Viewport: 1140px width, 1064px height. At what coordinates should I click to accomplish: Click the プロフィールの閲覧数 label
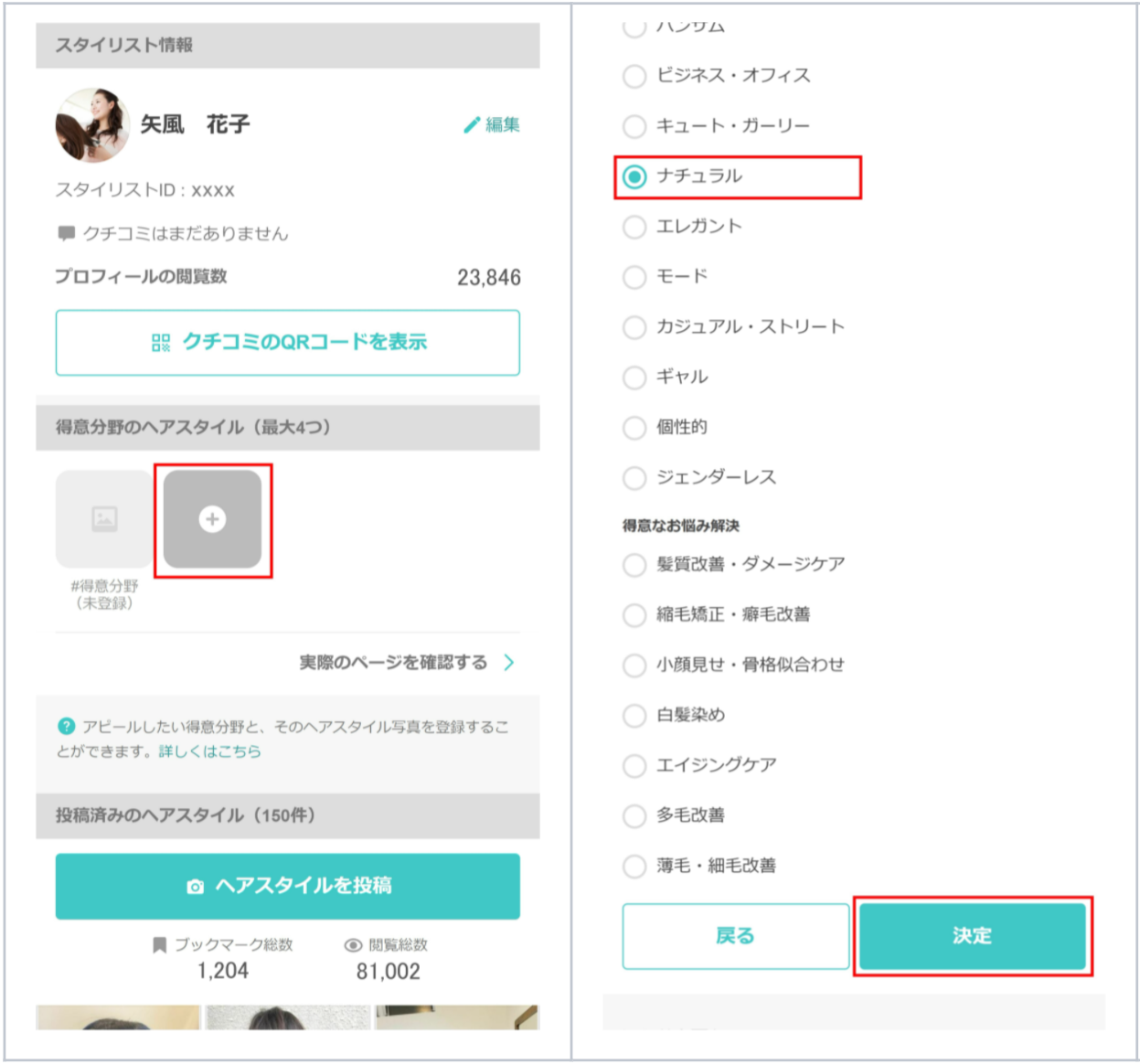pos(141,277)
